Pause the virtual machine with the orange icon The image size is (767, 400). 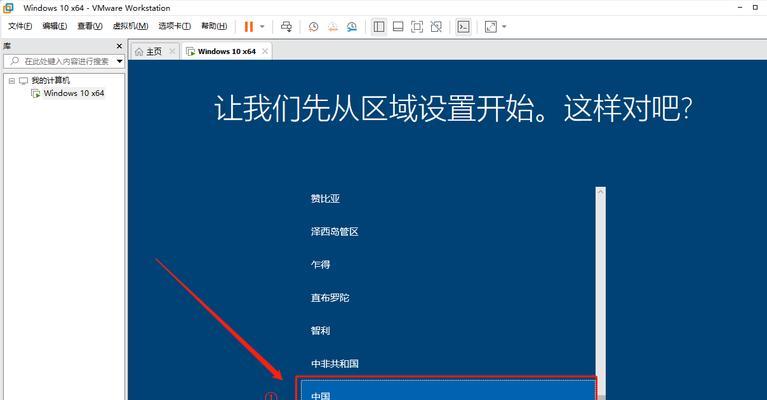(x=248, y=26)
